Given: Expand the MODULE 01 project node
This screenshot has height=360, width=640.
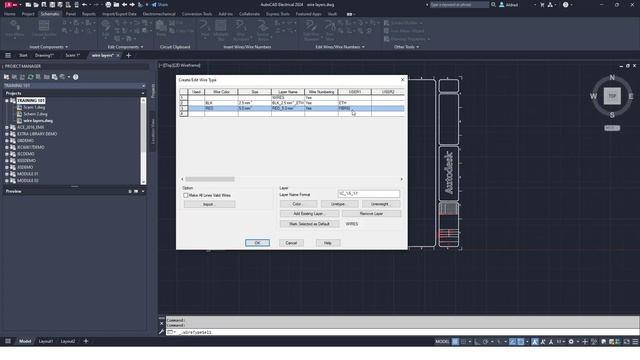Looking at the screenshot, I should tap(7, 174).
